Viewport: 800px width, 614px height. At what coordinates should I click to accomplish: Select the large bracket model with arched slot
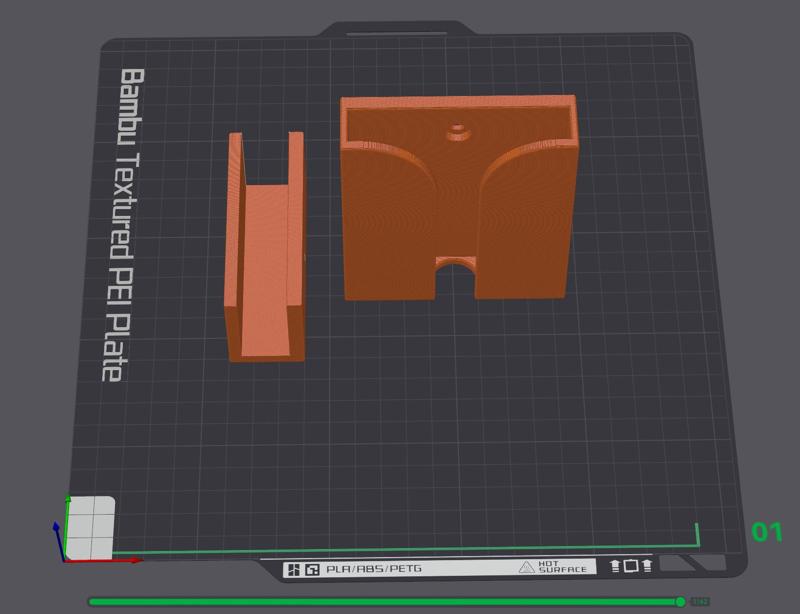[459, 198]
